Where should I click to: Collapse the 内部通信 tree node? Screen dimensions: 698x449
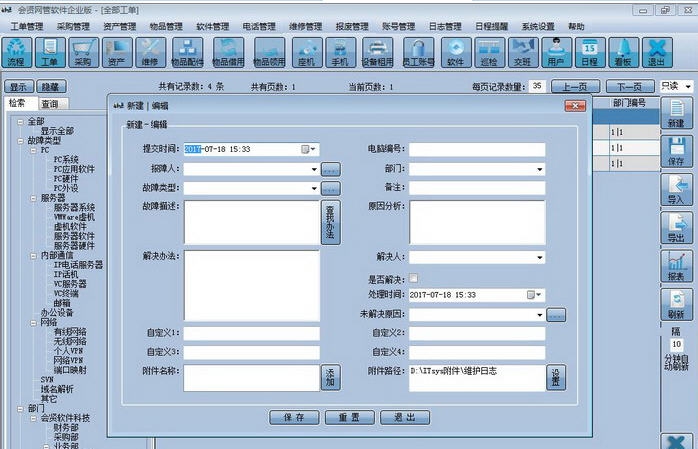pyautogui.click(x=33, y=256)
